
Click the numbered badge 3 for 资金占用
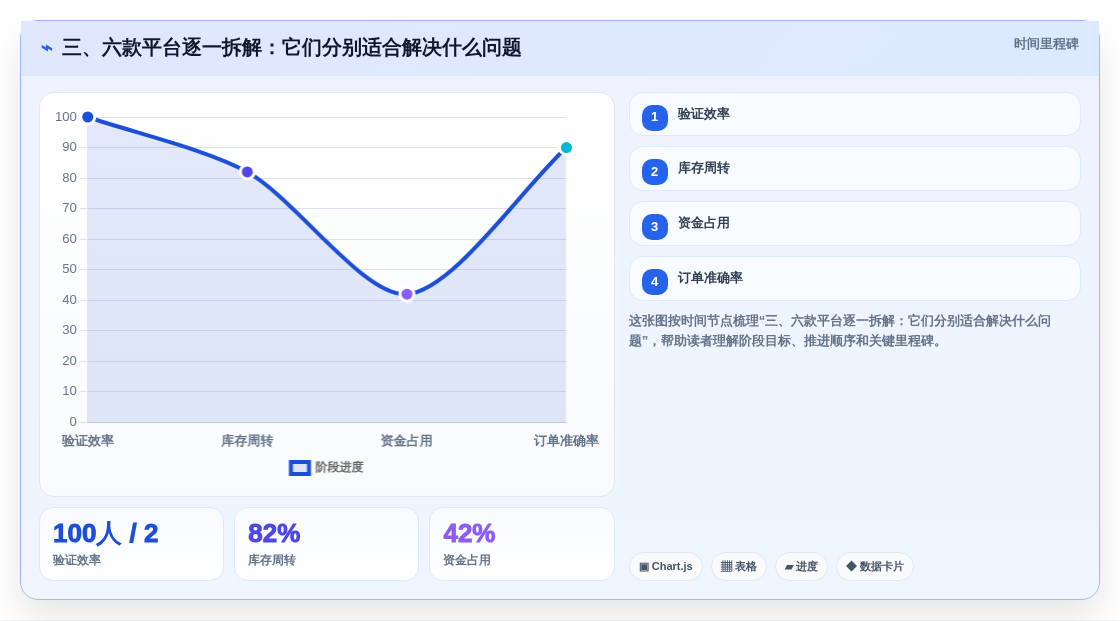coord(654,227)
